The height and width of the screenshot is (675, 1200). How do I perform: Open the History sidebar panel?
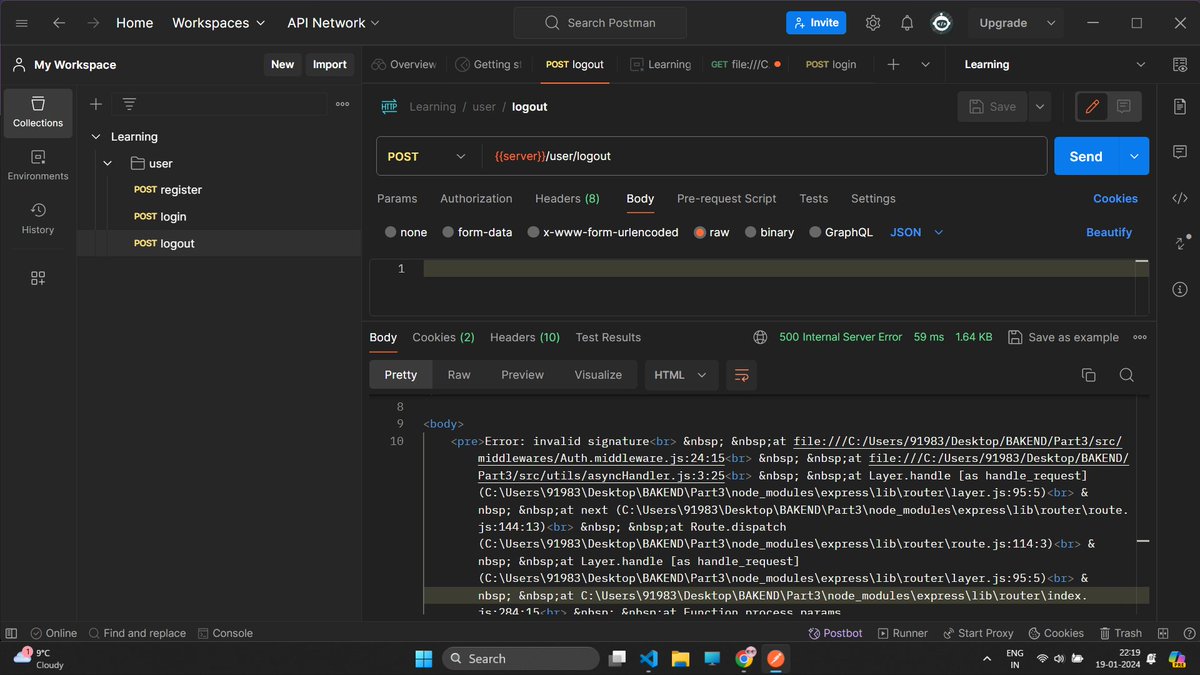[x=38, y=219]
